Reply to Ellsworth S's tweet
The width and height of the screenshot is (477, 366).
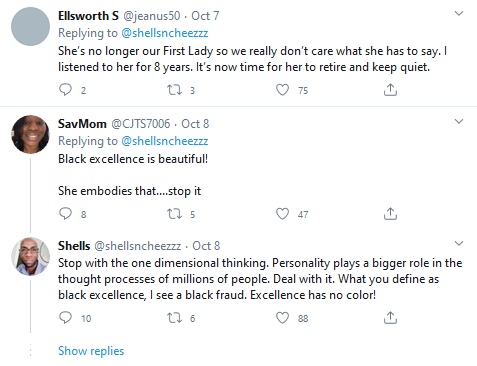point(65,90)
